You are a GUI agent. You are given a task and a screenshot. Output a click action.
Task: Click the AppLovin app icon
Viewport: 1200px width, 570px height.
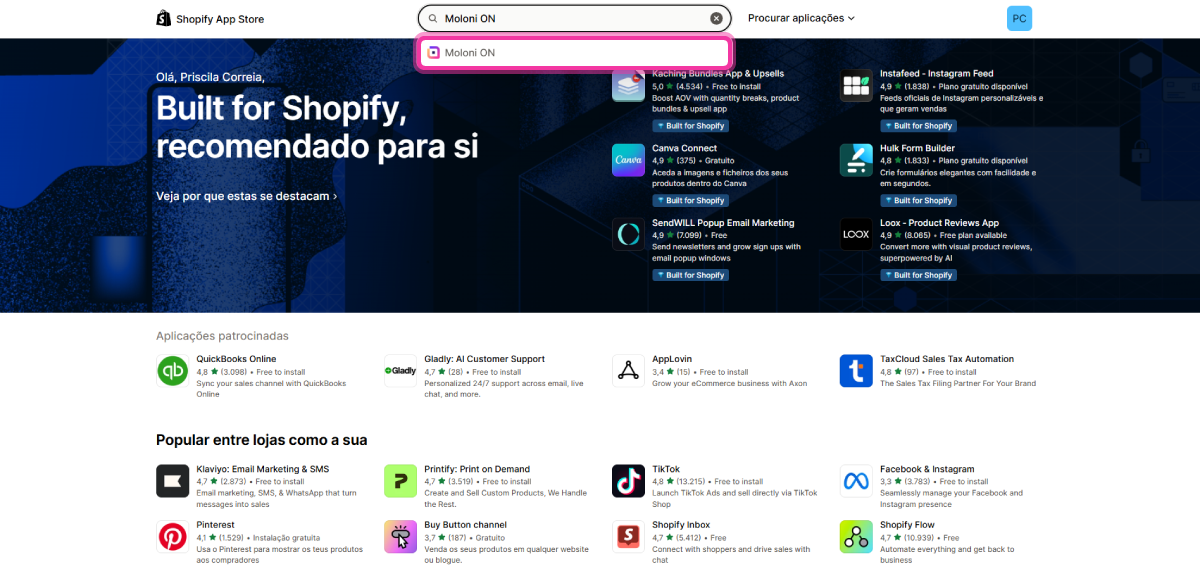coord(628,370)
